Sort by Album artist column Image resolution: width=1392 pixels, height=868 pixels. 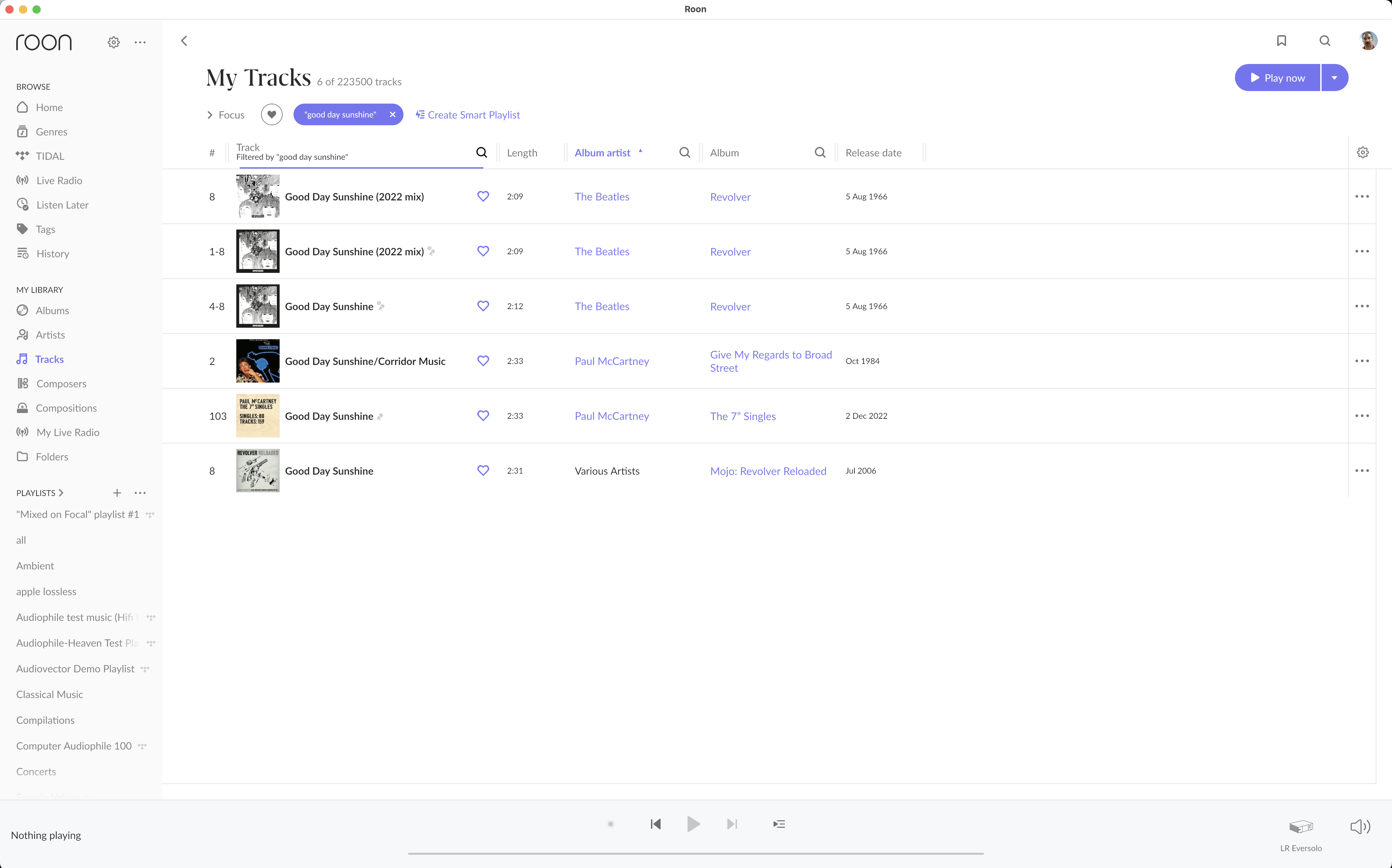tap(602, 153)
